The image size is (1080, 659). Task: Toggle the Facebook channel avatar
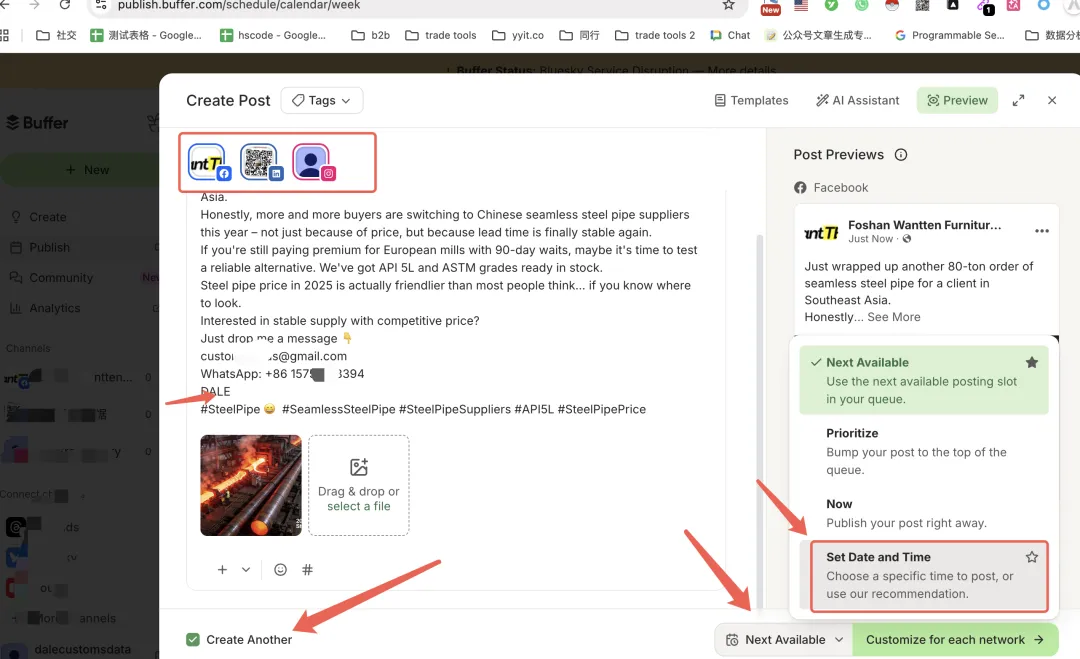point(209,163)
